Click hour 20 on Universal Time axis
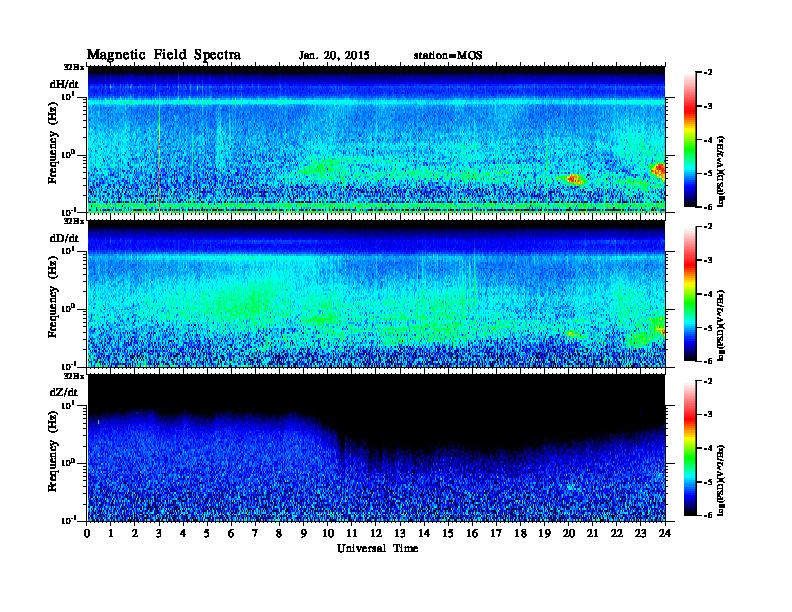 click(x=569, y=533)
